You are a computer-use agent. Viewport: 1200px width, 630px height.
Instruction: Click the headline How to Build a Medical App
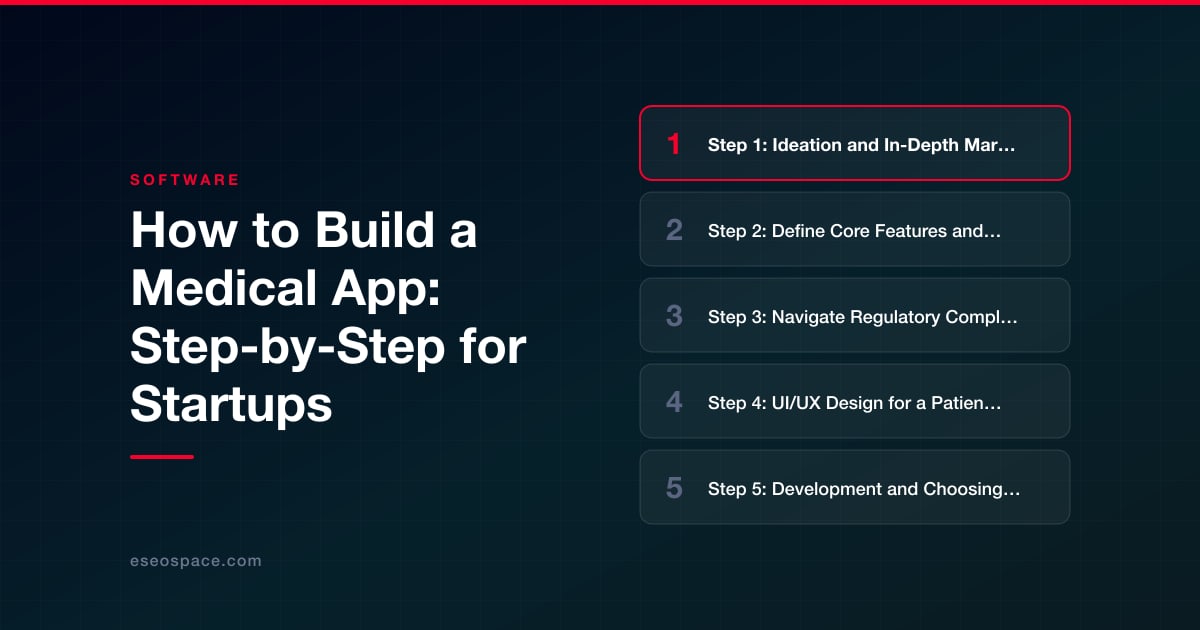click(329, 317)
